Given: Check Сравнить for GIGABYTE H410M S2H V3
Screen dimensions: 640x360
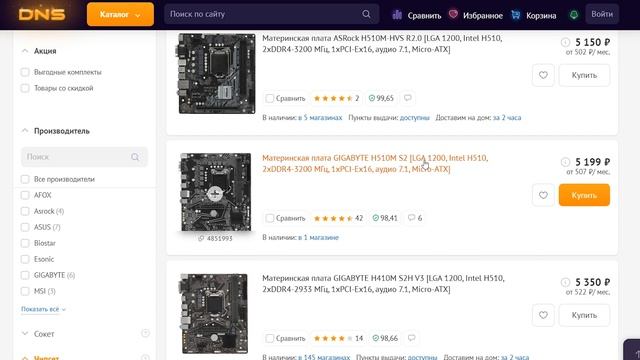Looking at the screenshot, I should click(x=269, y=338).
